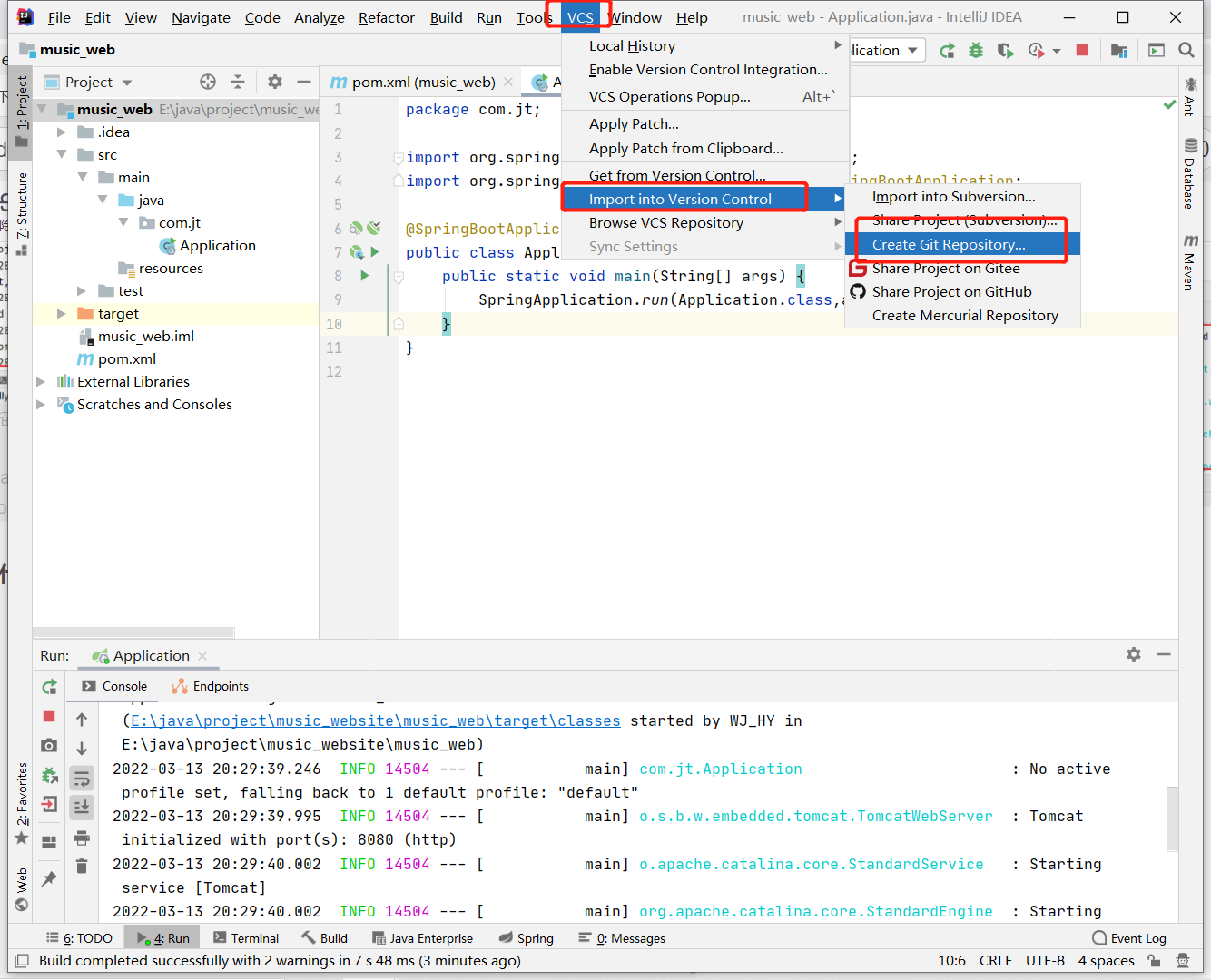This screenshot has height=980, width=1211.
Task: Toggle tool window buttons in status bar corner
Action: pyautogui.click(x=21, y=960)
